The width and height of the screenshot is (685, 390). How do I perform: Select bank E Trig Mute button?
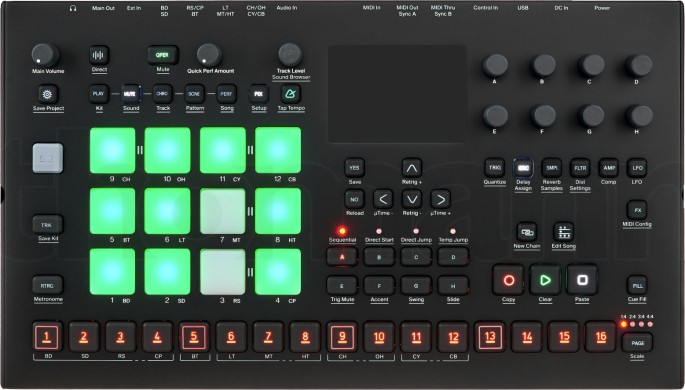pos(342,286)
